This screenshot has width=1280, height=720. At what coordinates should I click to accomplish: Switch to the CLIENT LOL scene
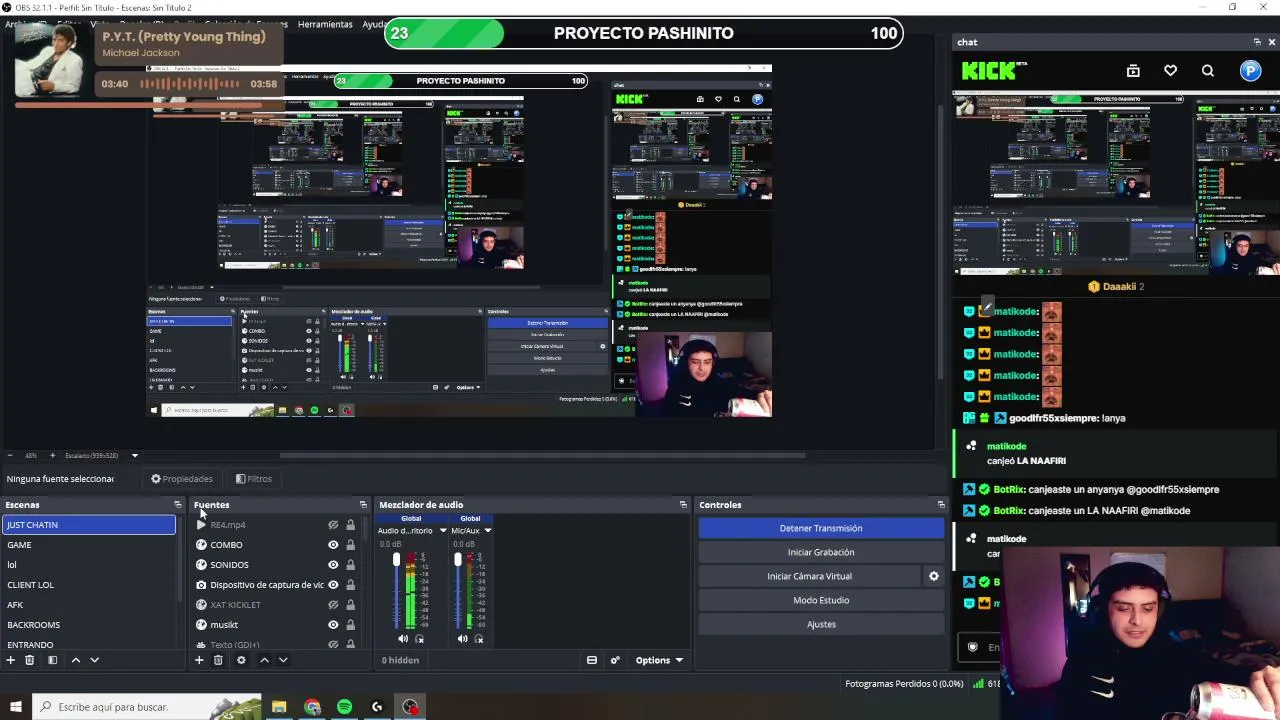tap(89, 585)
